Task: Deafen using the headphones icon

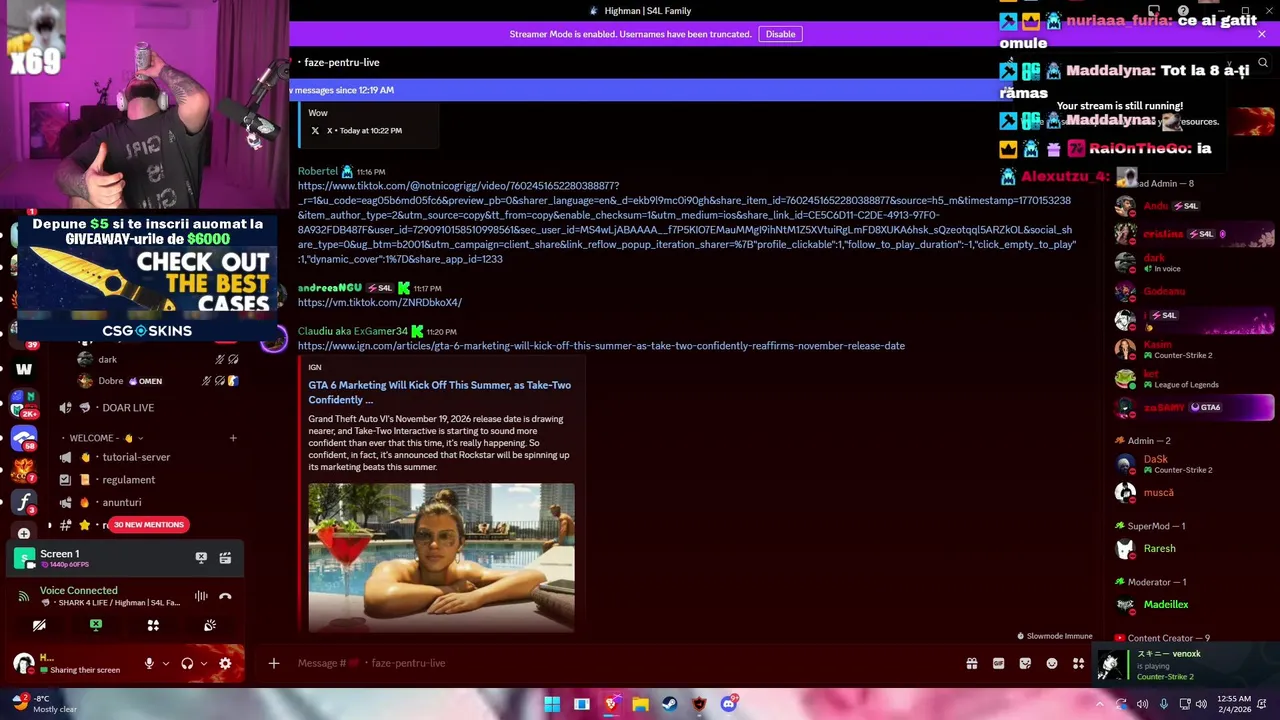Action: [187, 663]
